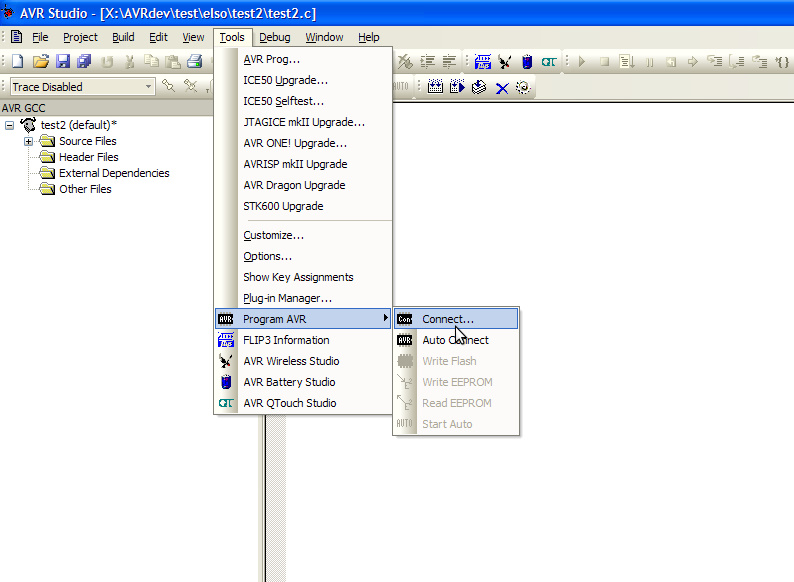
Task: Select the Other Files folder
Action: click(x=85, y=189)
